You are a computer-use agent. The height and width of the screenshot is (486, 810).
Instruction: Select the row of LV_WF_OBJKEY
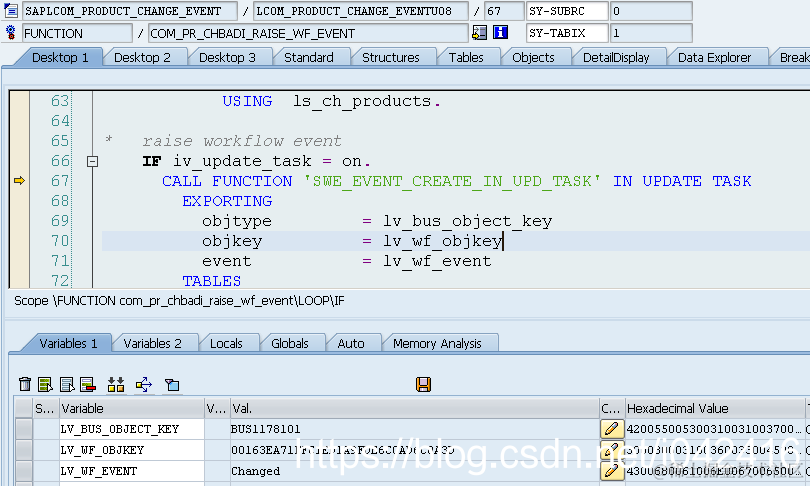[24, 450]
